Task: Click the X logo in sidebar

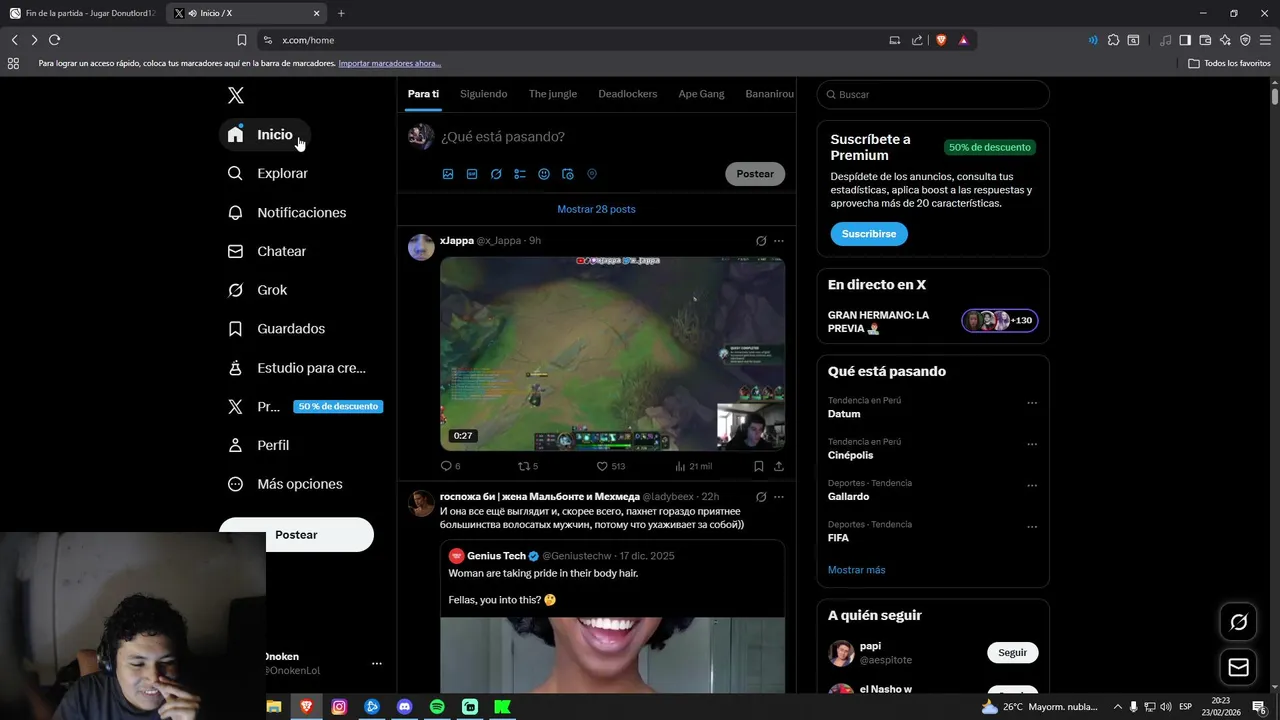Action: (x=235, y=95)
